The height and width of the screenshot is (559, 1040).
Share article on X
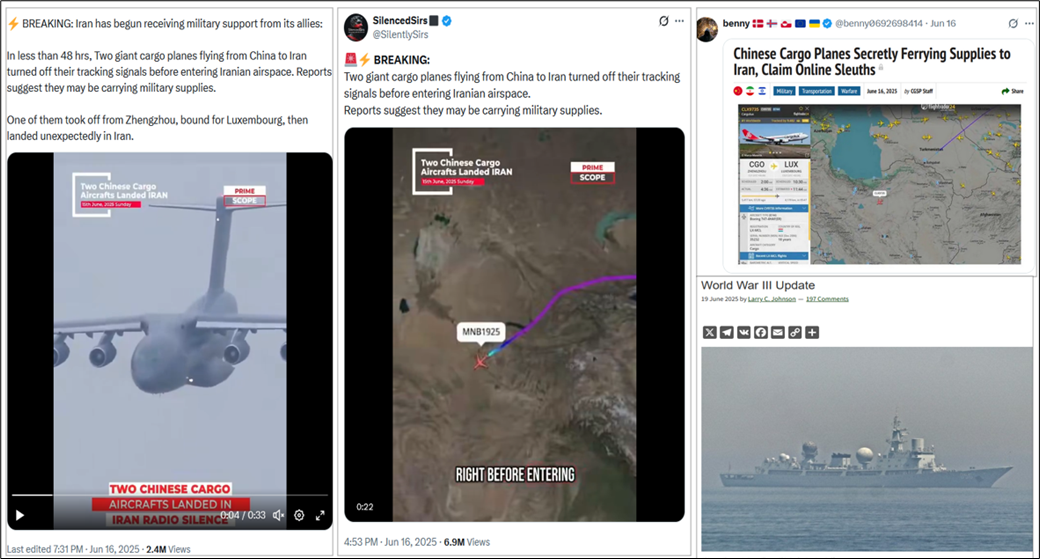[x=710, y=332]
